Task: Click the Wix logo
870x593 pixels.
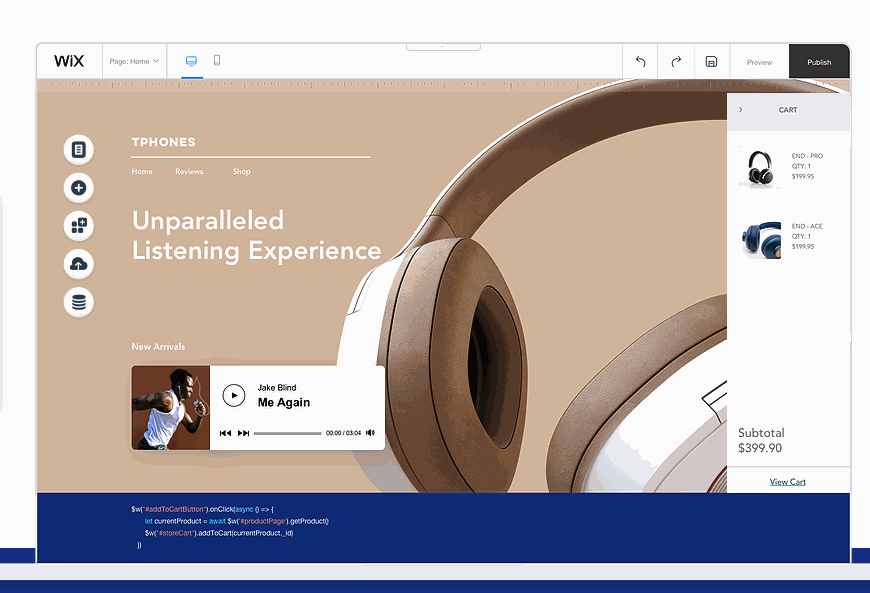Action: tap(69, 61)
